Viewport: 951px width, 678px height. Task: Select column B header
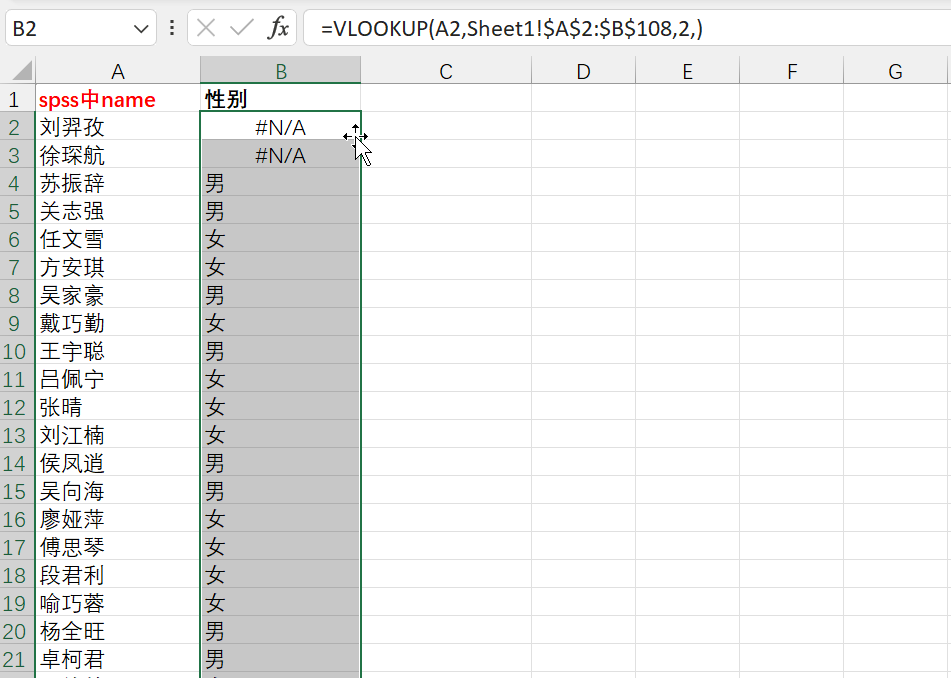tap(281, 71)
